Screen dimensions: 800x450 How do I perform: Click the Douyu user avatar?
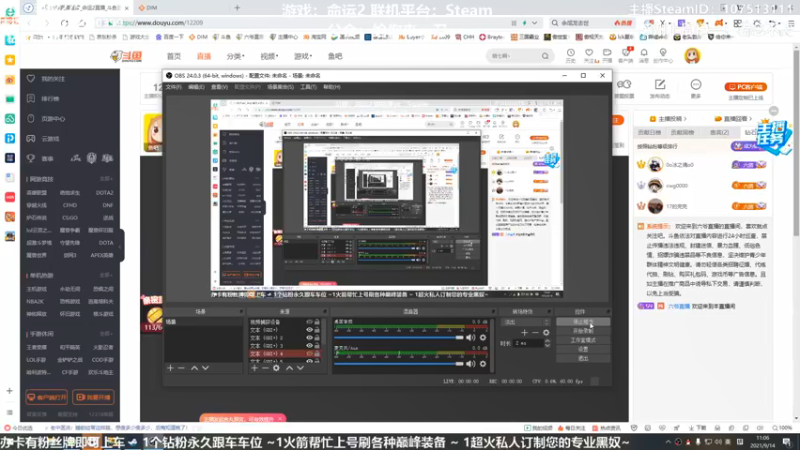pyautogui.click(x=692, y=56)
